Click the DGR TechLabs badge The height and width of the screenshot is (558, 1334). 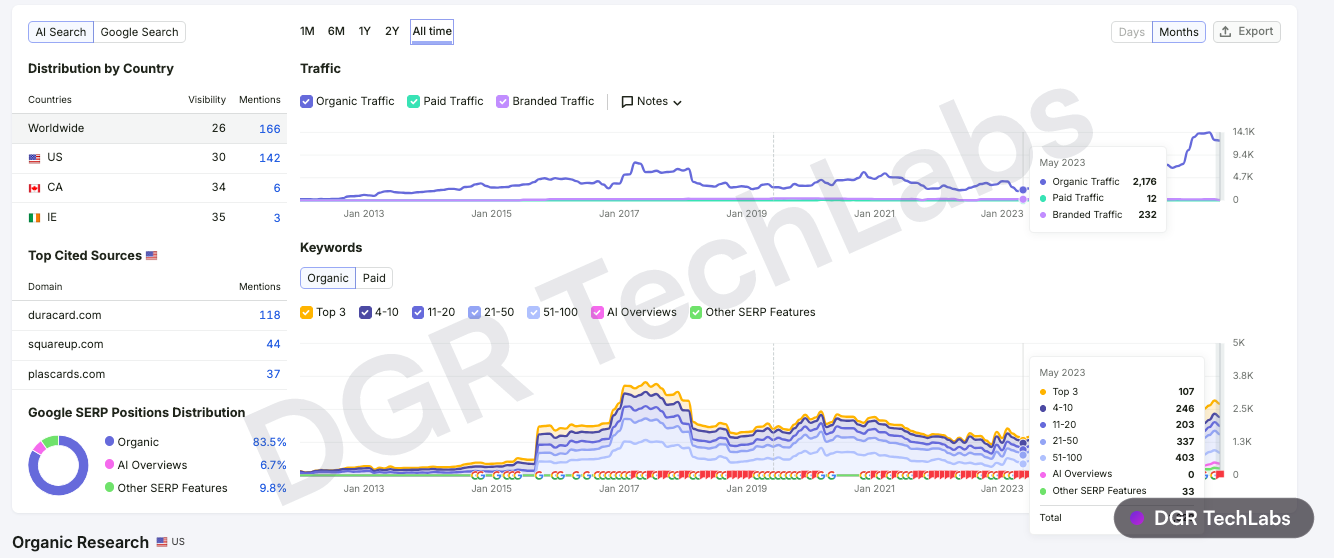1213,518
